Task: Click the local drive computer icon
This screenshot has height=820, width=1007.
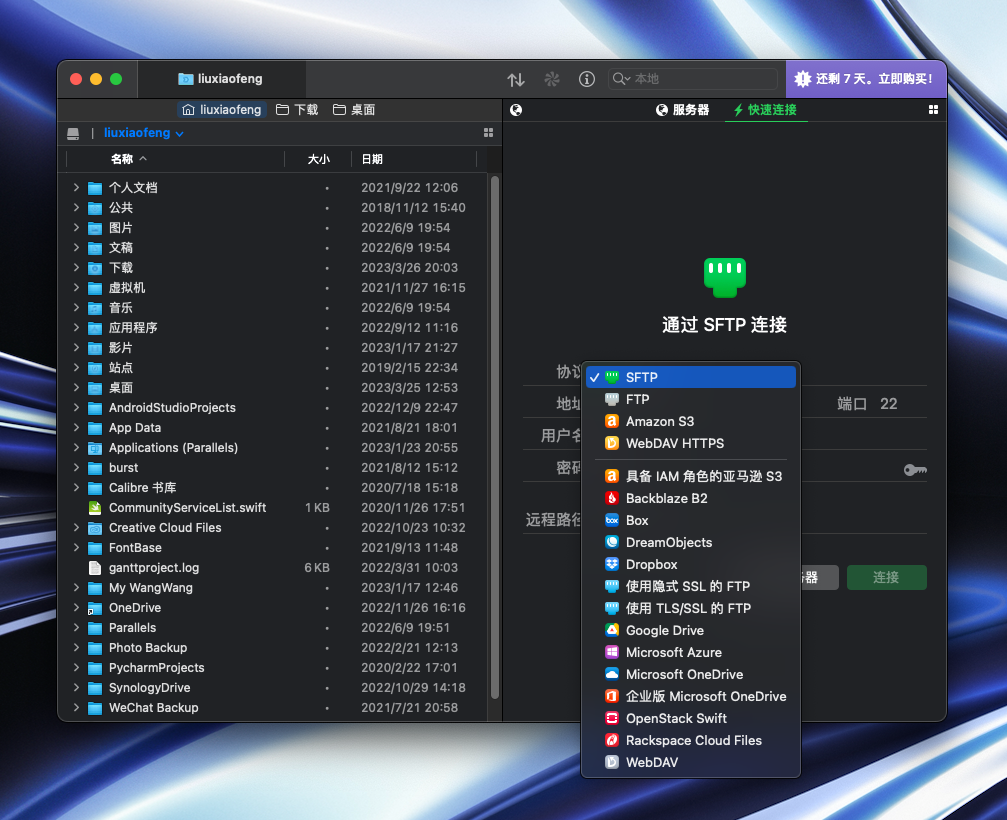Action: coord(73,133)
